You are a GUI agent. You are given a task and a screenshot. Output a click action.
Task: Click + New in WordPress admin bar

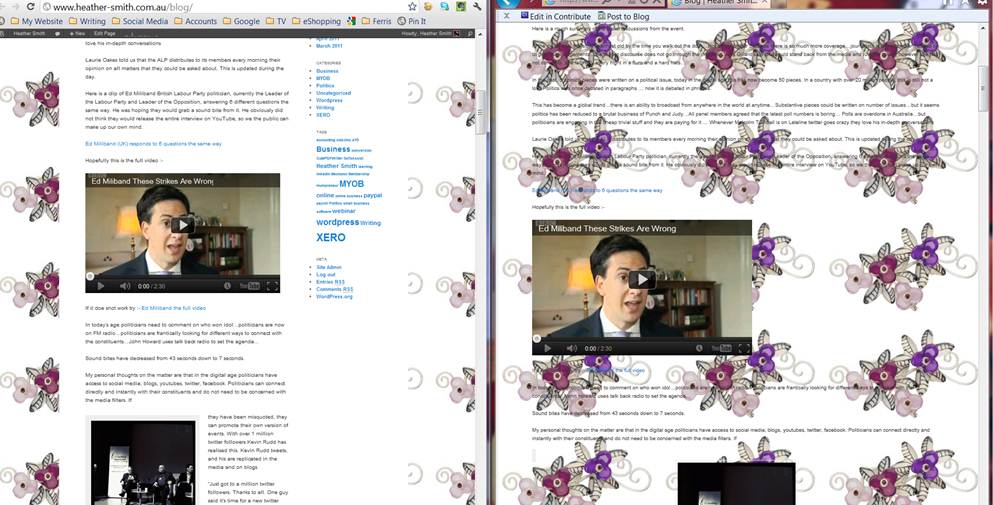77,33
